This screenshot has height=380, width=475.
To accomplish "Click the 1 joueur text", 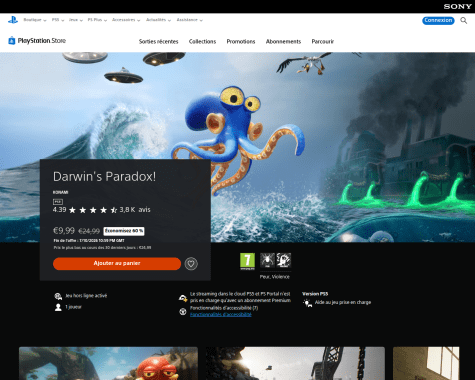I will point(73,307).
